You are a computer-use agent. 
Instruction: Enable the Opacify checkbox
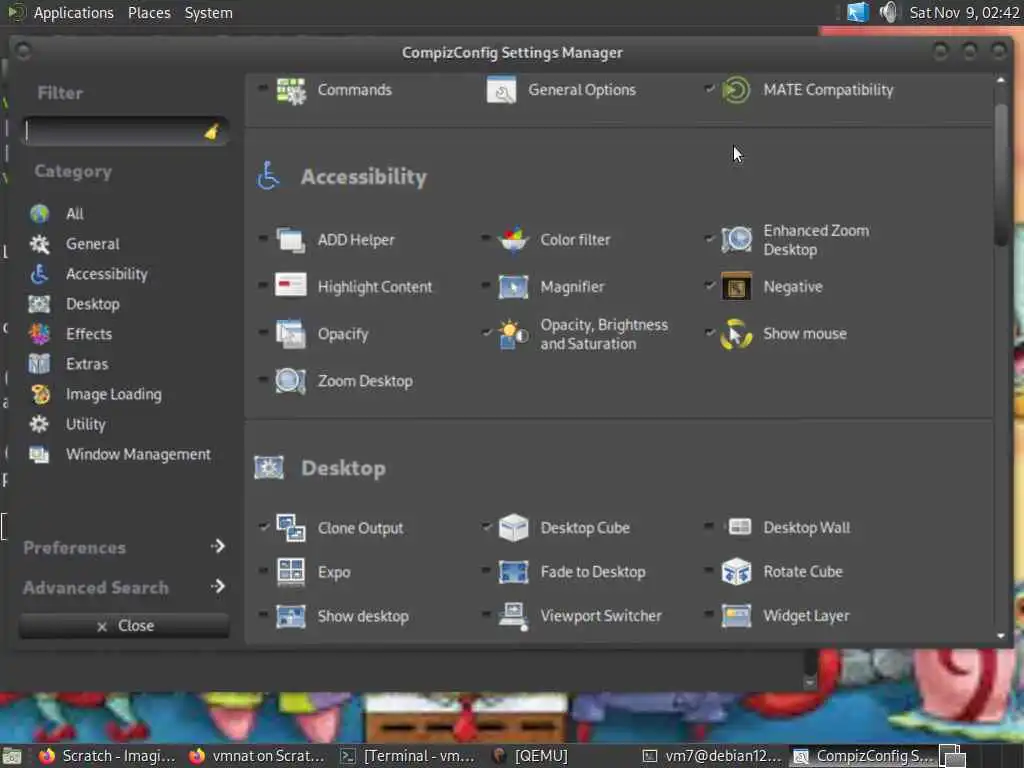point(263,332)
